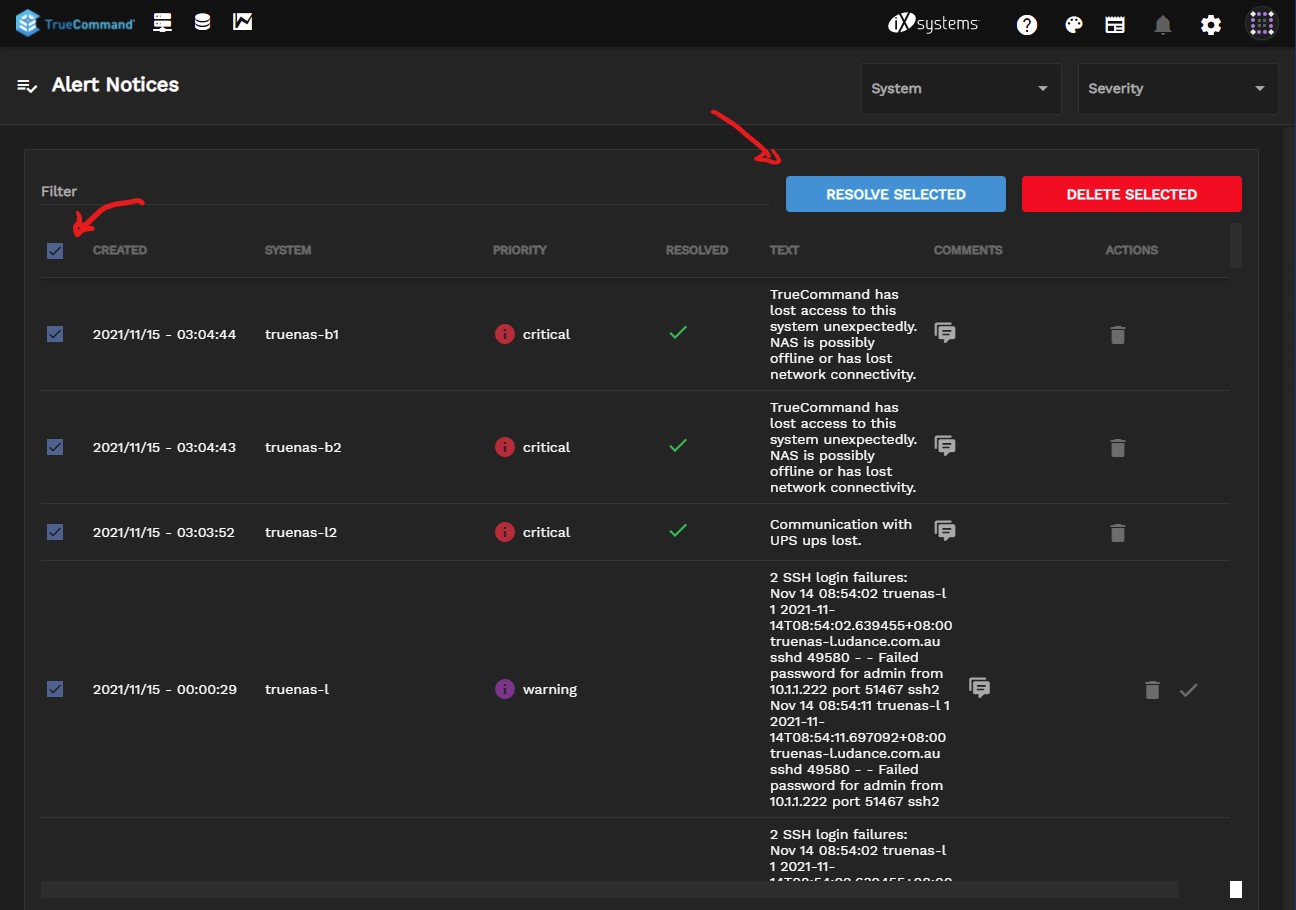Click resolved green check for truenas-b2
This screenshot has width=1296, height=910.
coord(678,445)
